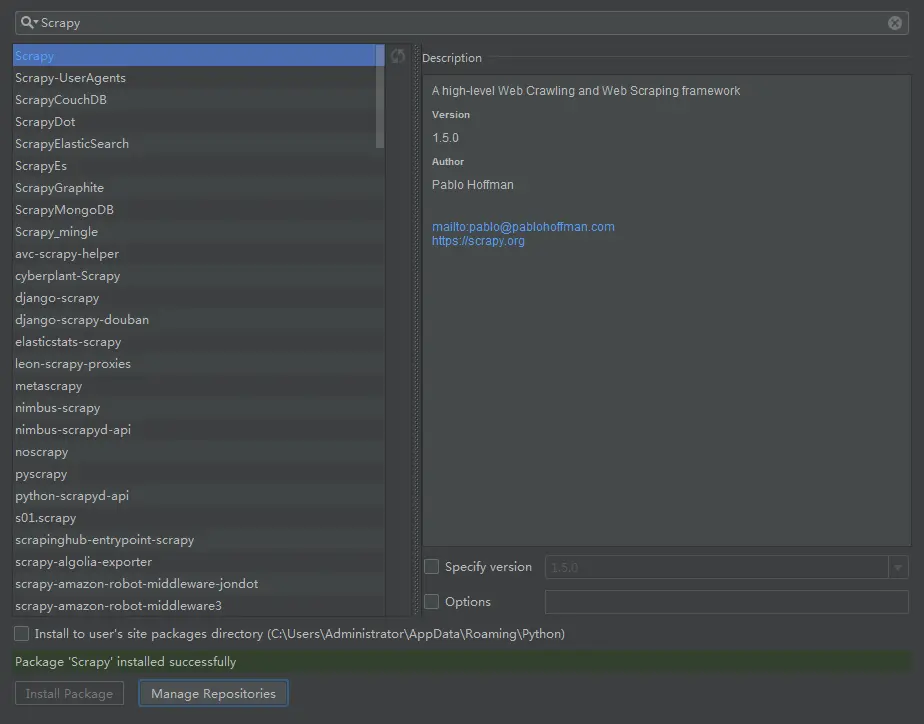Open the mailto:pablo@pablohoffman.com link
Screen dimensions: 924x724
pyautogui.click(x=523, y=227)
